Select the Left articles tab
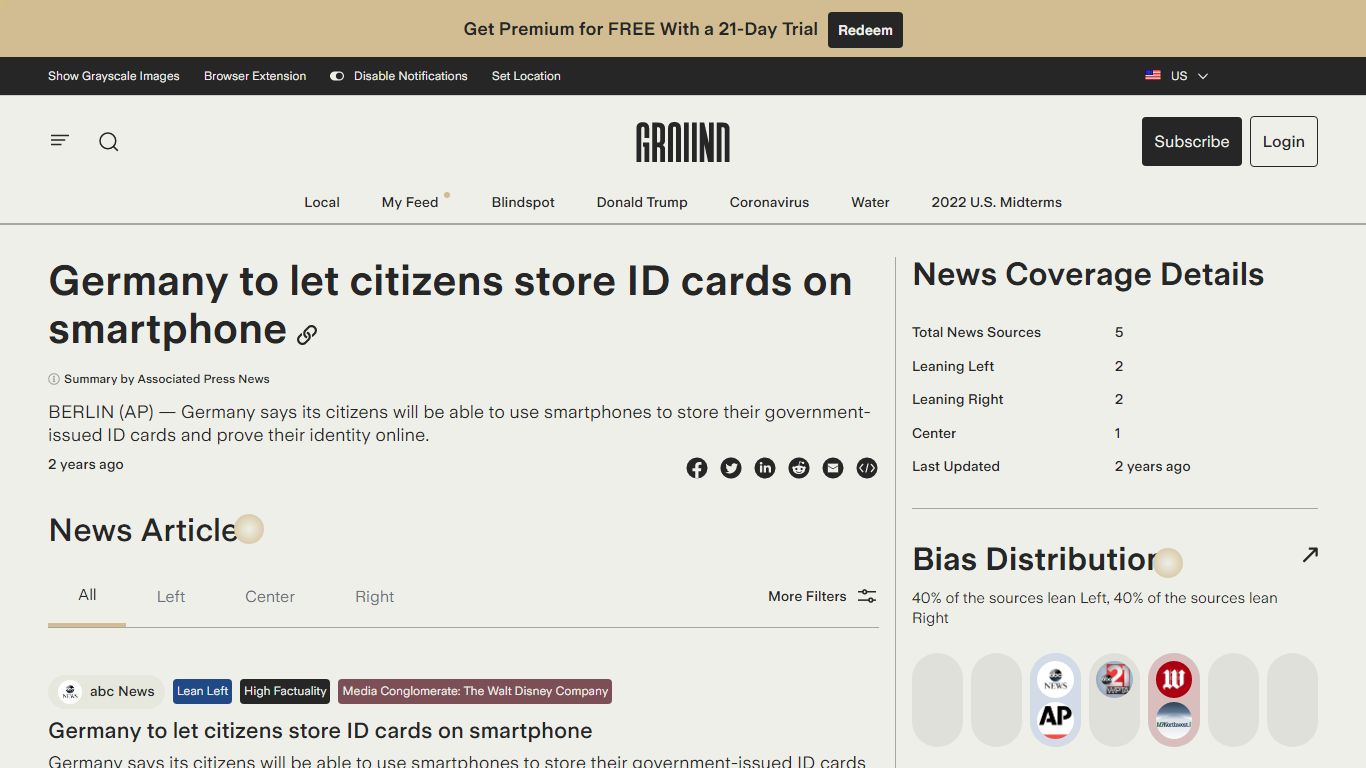The image size is (1366, 768). (x=171, y=596)
